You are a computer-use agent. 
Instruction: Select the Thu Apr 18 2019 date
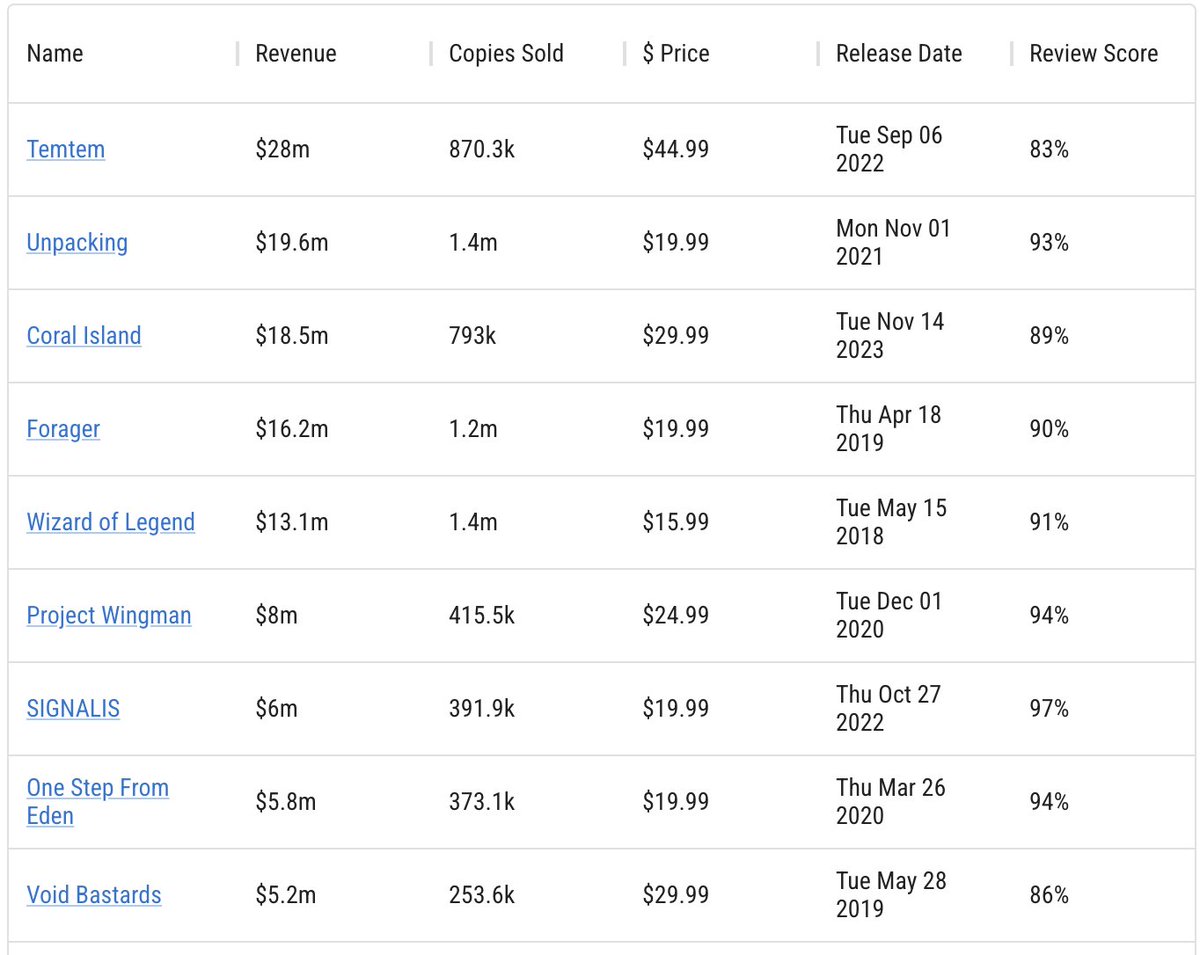tap(889, 429)
